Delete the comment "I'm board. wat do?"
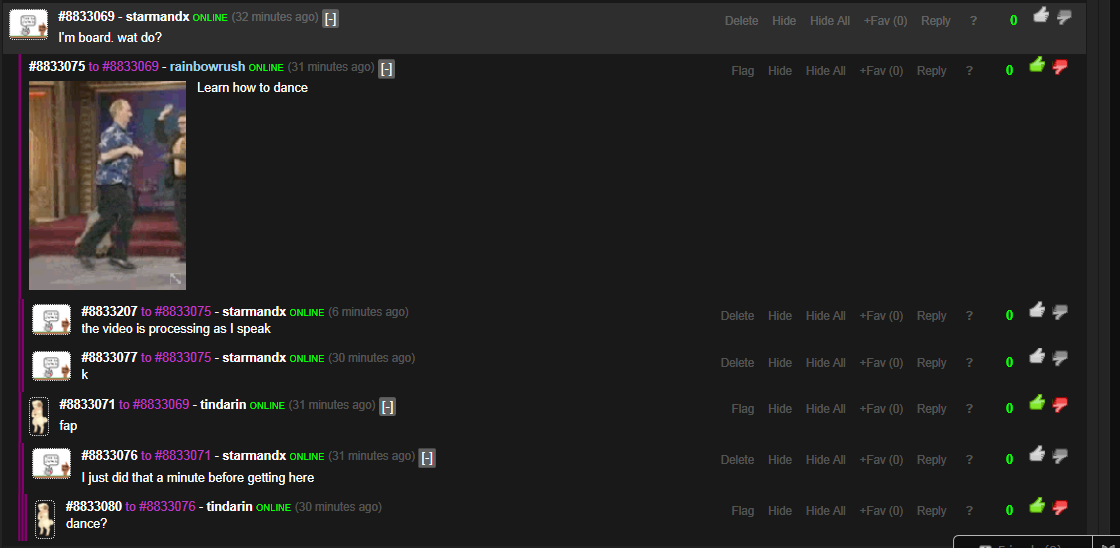The width and height of the screenshot is (1120, 548). coord(741,21)
